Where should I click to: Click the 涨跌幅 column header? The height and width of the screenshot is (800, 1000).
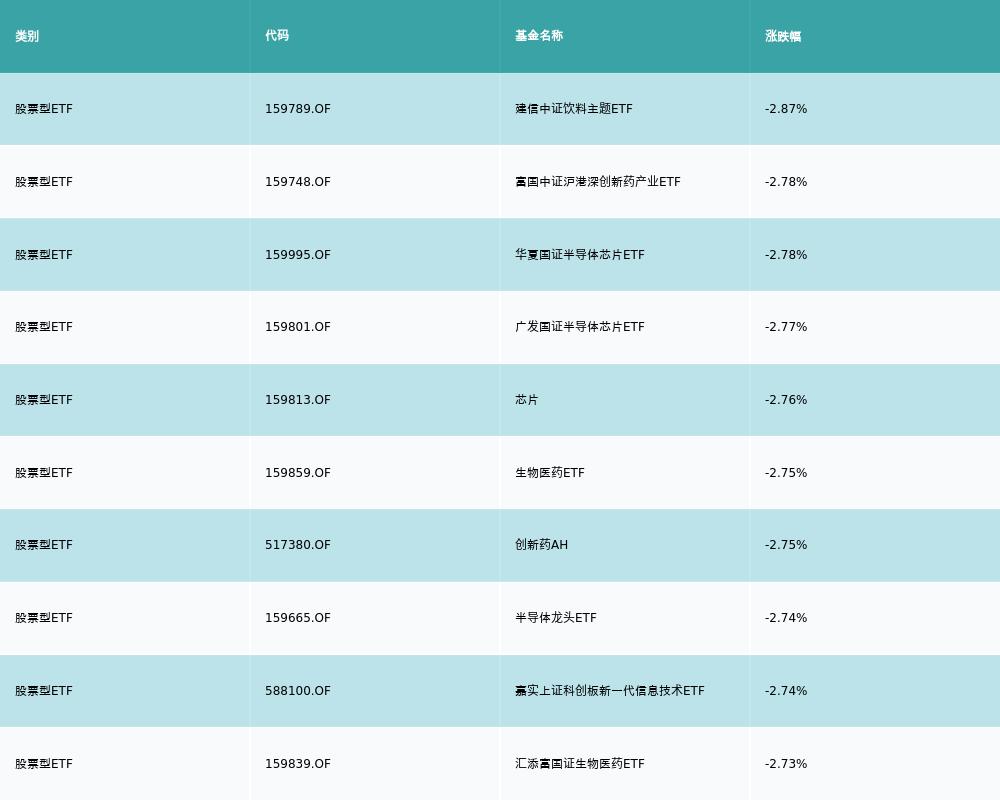tap(783, 36)
